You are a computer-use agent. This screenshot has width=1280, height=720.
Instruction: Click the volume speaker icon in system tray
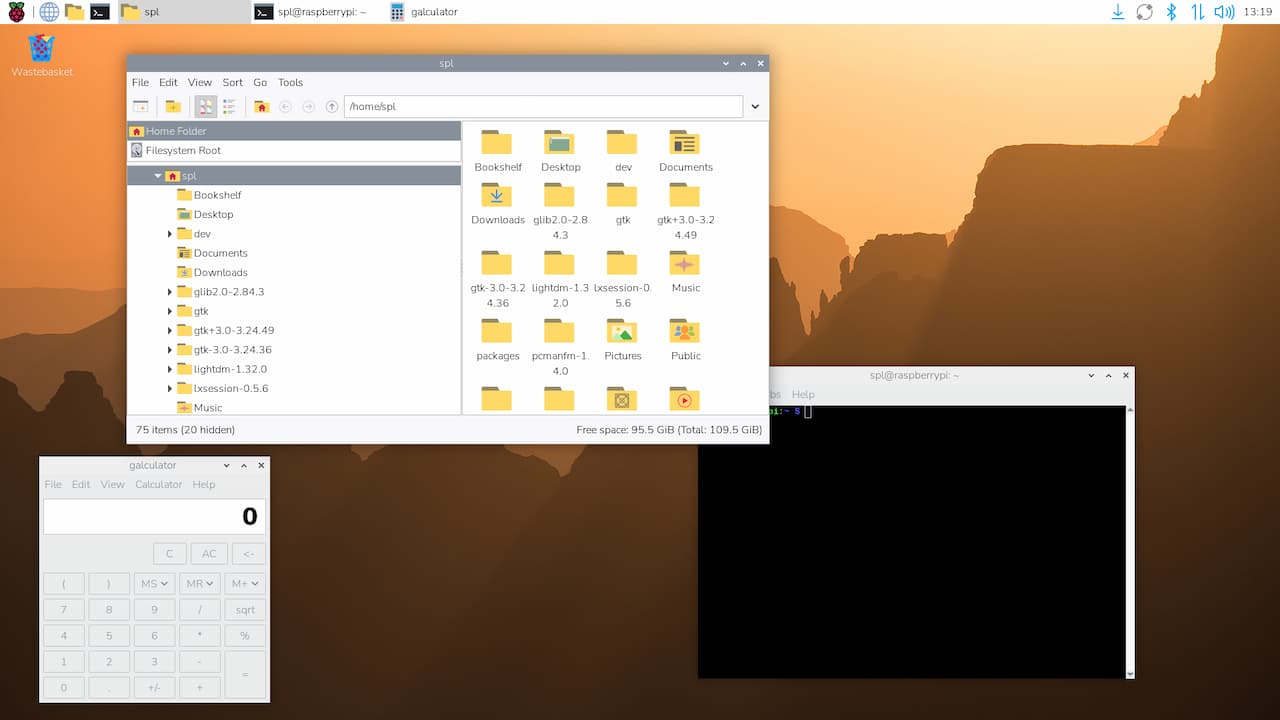tap(1223, 12)
